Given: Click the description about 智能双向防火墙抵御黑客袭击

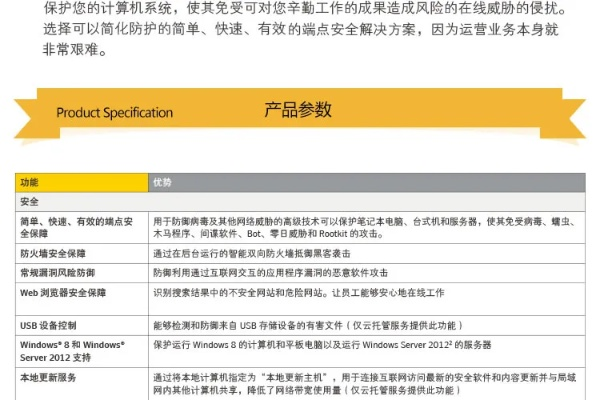Looking at the screenshot, I should [x=252, y=254].
